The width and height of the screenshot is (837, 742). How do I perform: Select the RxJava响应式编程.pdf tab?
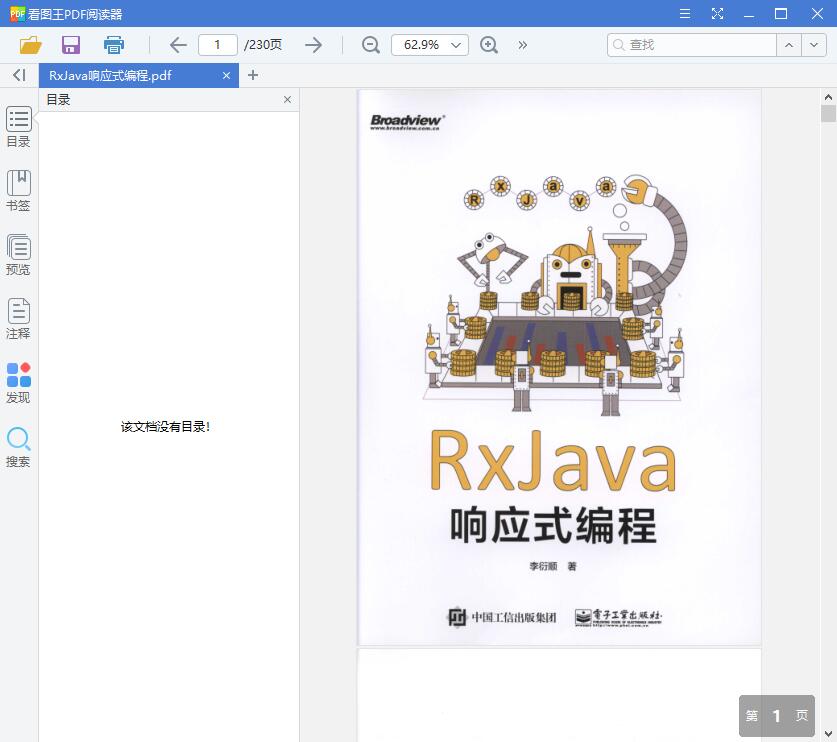(139, 75)
